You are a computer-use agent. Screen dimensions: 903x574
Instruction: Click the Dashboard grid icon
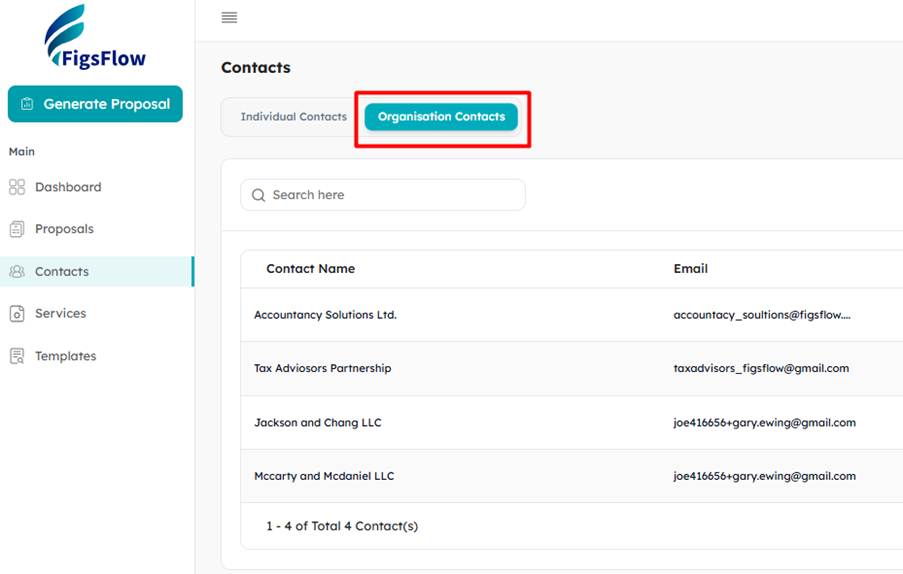click(17, 187)
